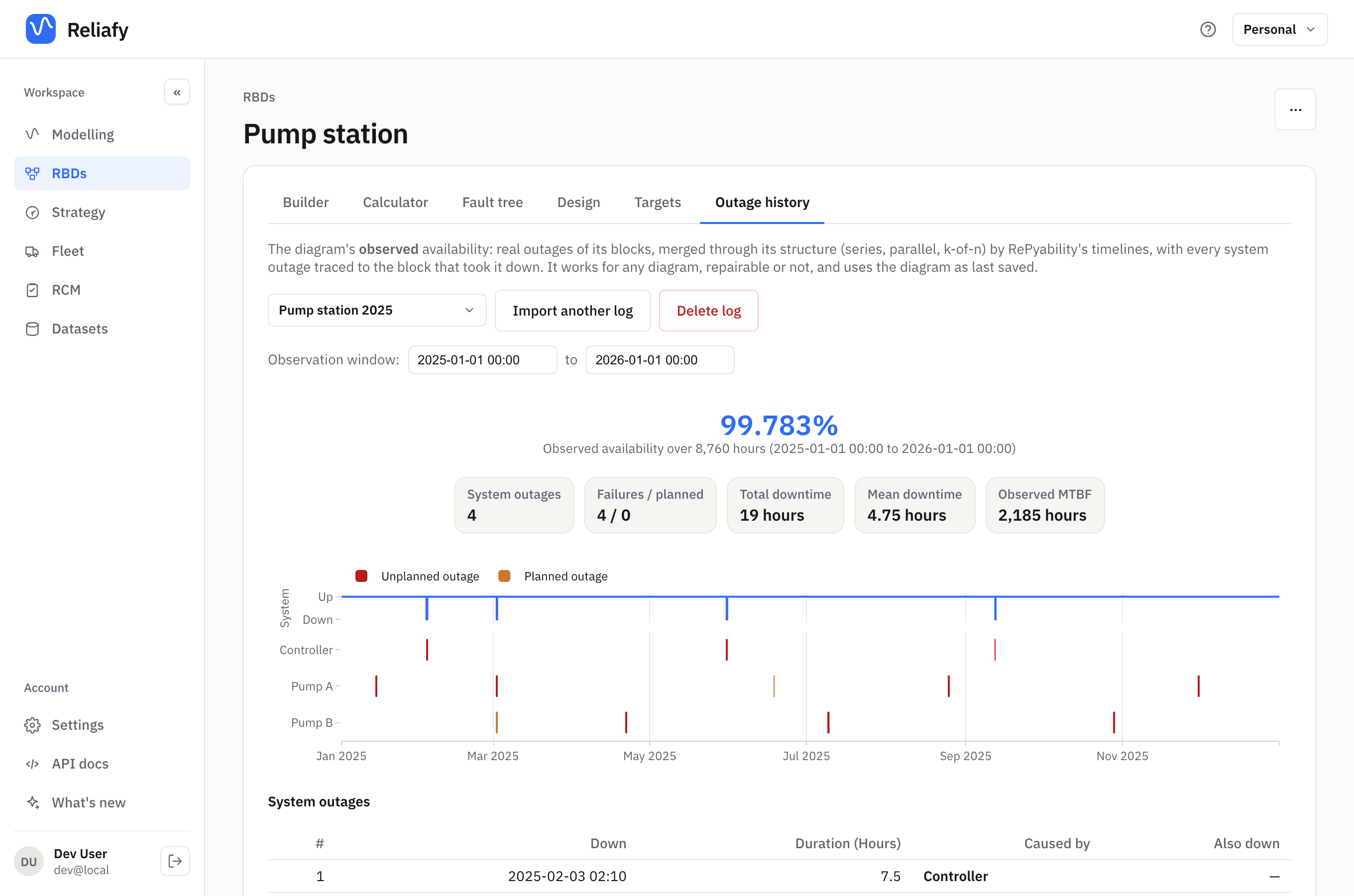This screenshot has height=896, width=1354.
Task: Click the Also down column header
Action: [x=1246, y=843]
